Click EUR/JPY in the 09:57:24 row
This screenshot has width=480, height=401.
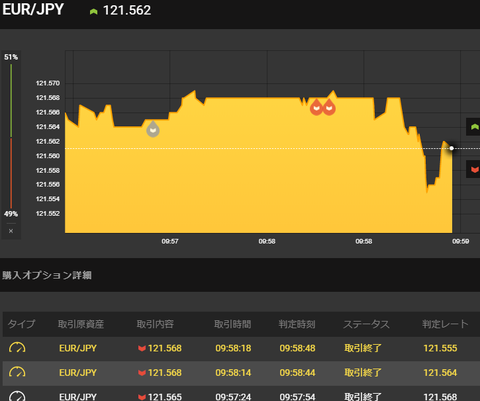[78, 397]
